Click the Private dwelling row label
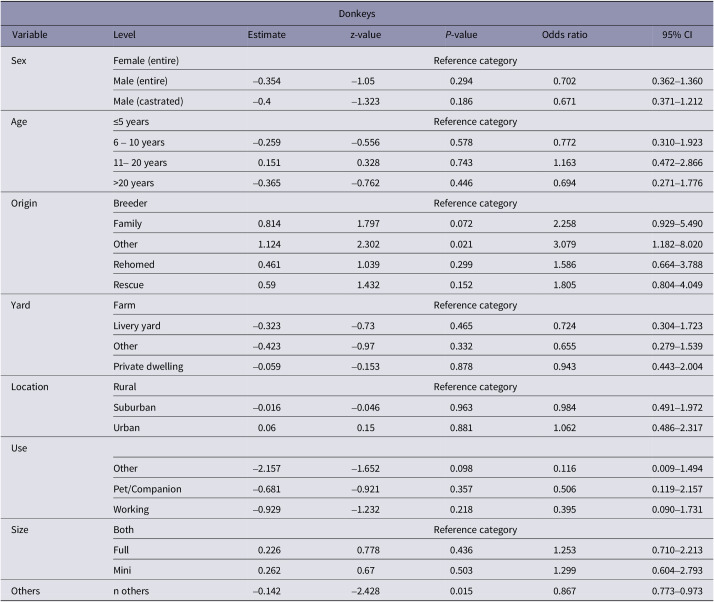 point(148,367)
